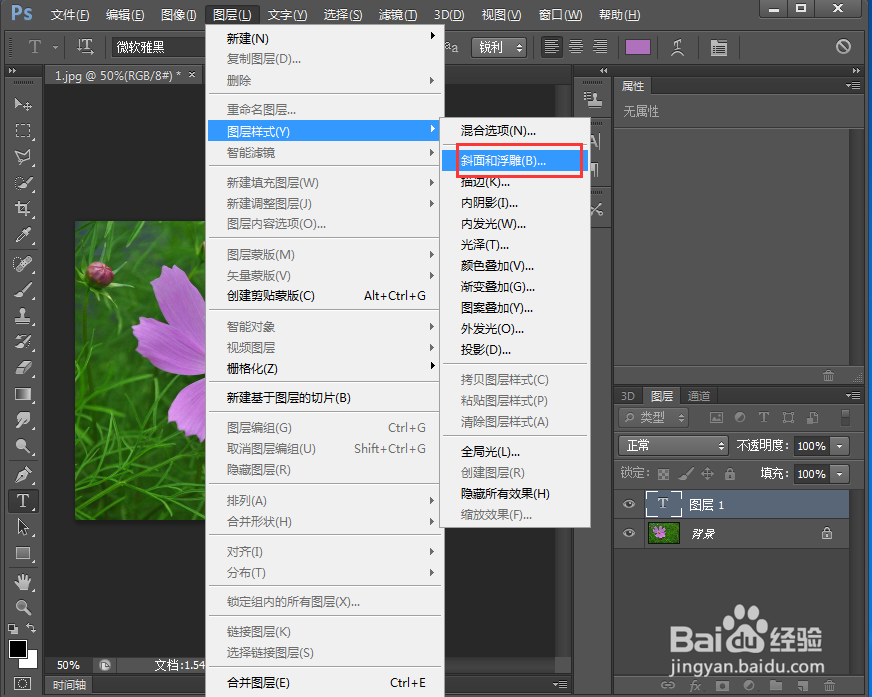The height and width of the screenshot is (697, 872).
Task: Select the Pen tool
Action: (x=23, y=475)
